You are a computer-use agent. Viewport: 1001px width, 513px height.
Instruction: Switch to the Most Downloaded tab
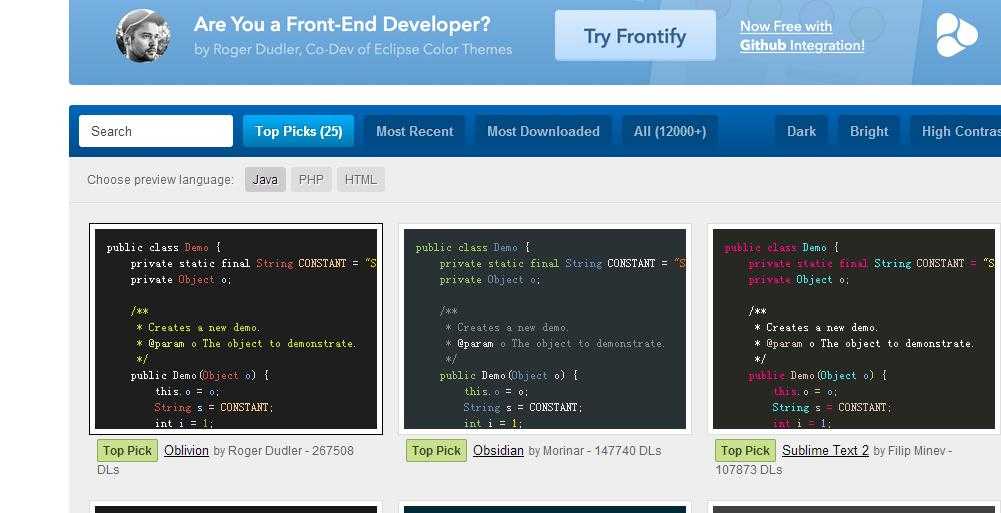coord(543,131)
